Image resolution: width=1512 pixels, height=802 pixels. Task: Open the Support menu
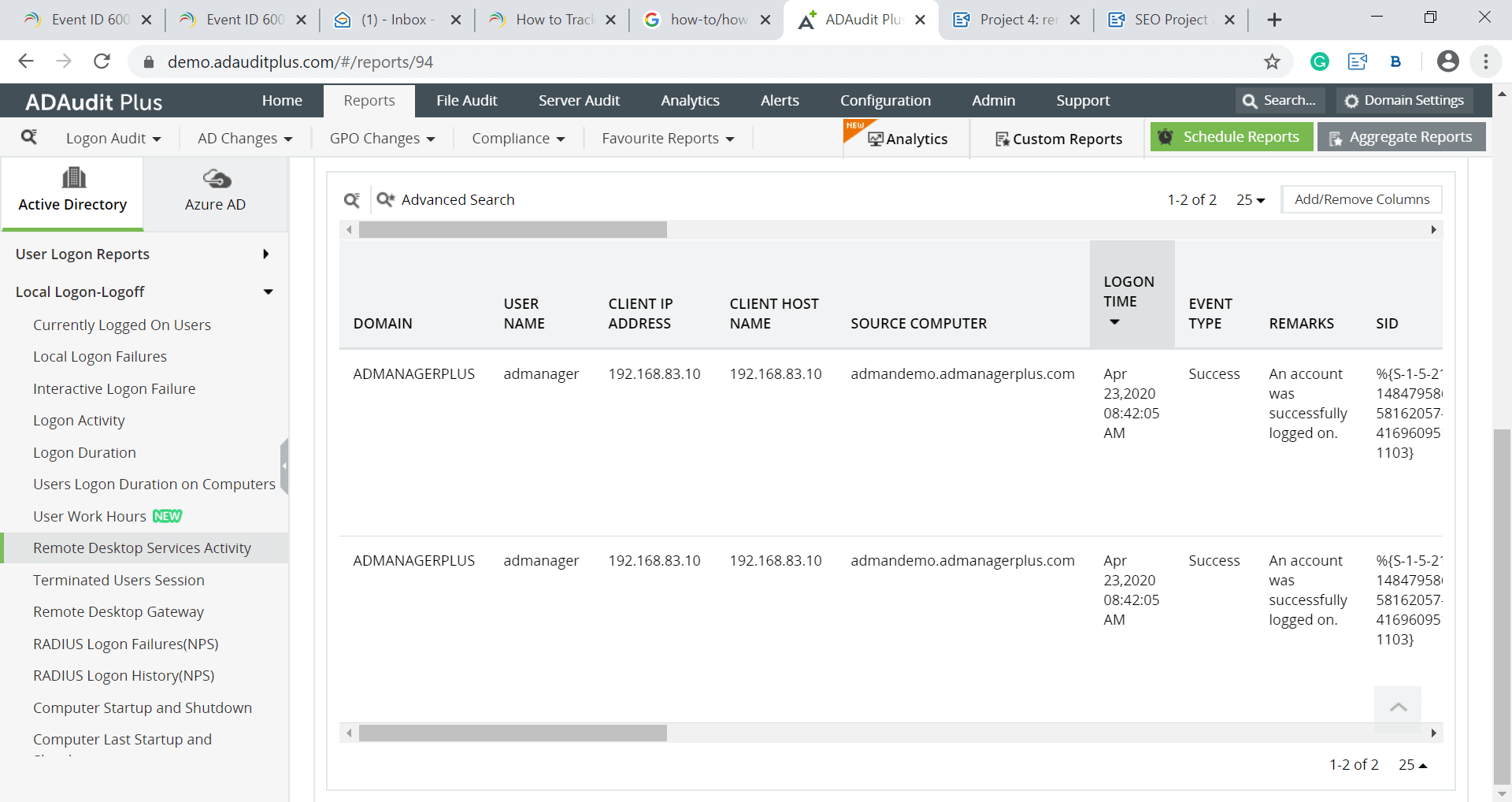[1083, 101]
